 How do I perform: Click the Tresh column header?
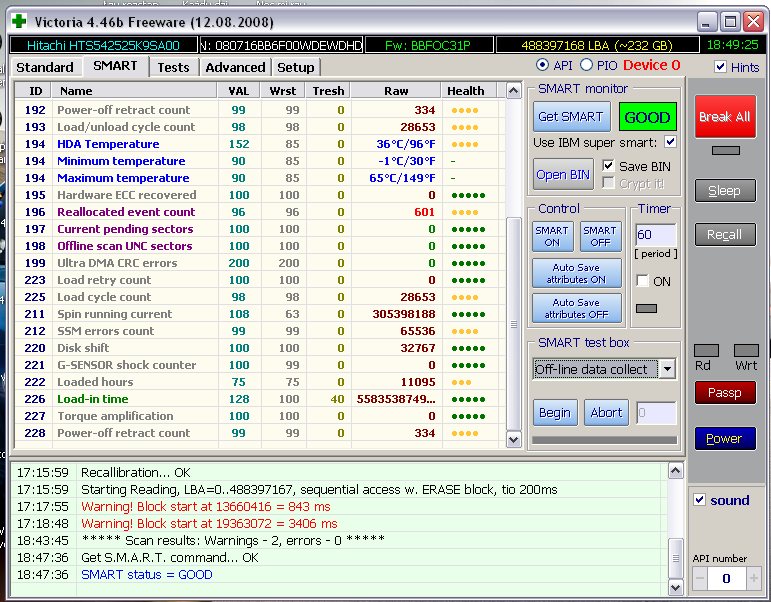point(328,91)
